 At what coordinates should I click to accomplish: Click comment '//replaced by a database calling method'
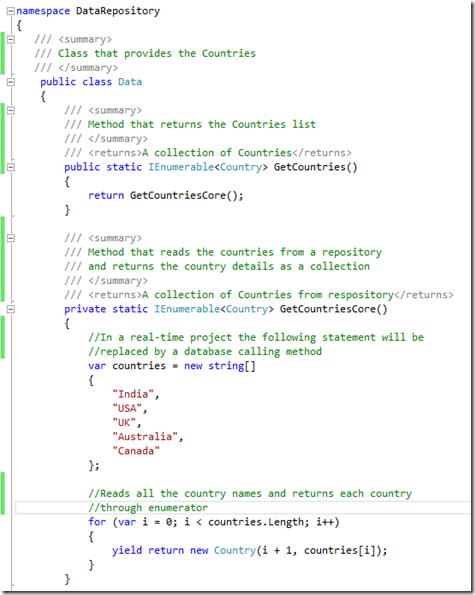coord(205,352)
